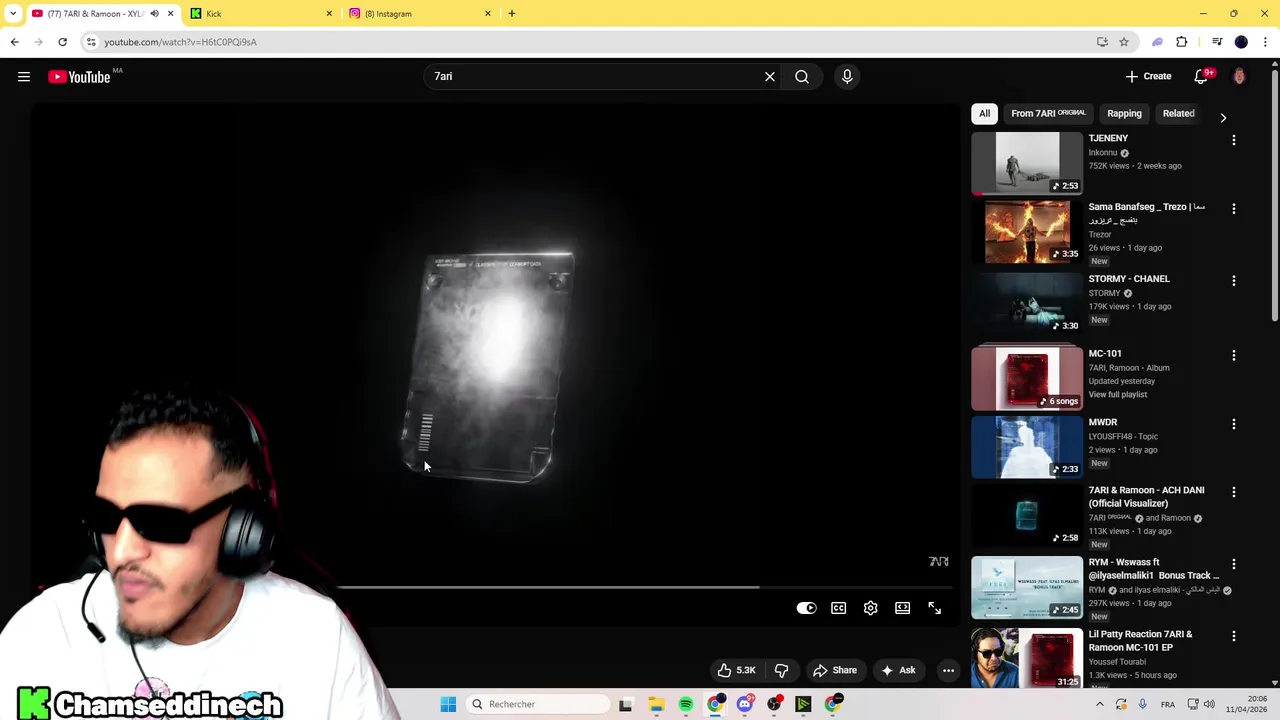Like the video (5.3K thumbs up)
The image size is (1280, 720).
737,671
